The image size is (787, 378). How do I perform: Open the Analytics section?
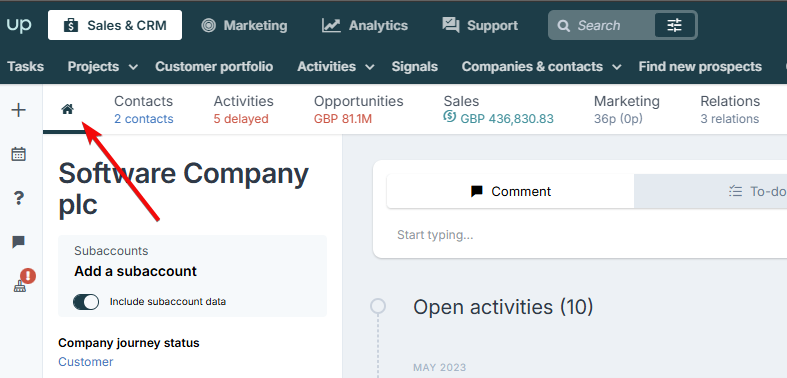(365, 25)
